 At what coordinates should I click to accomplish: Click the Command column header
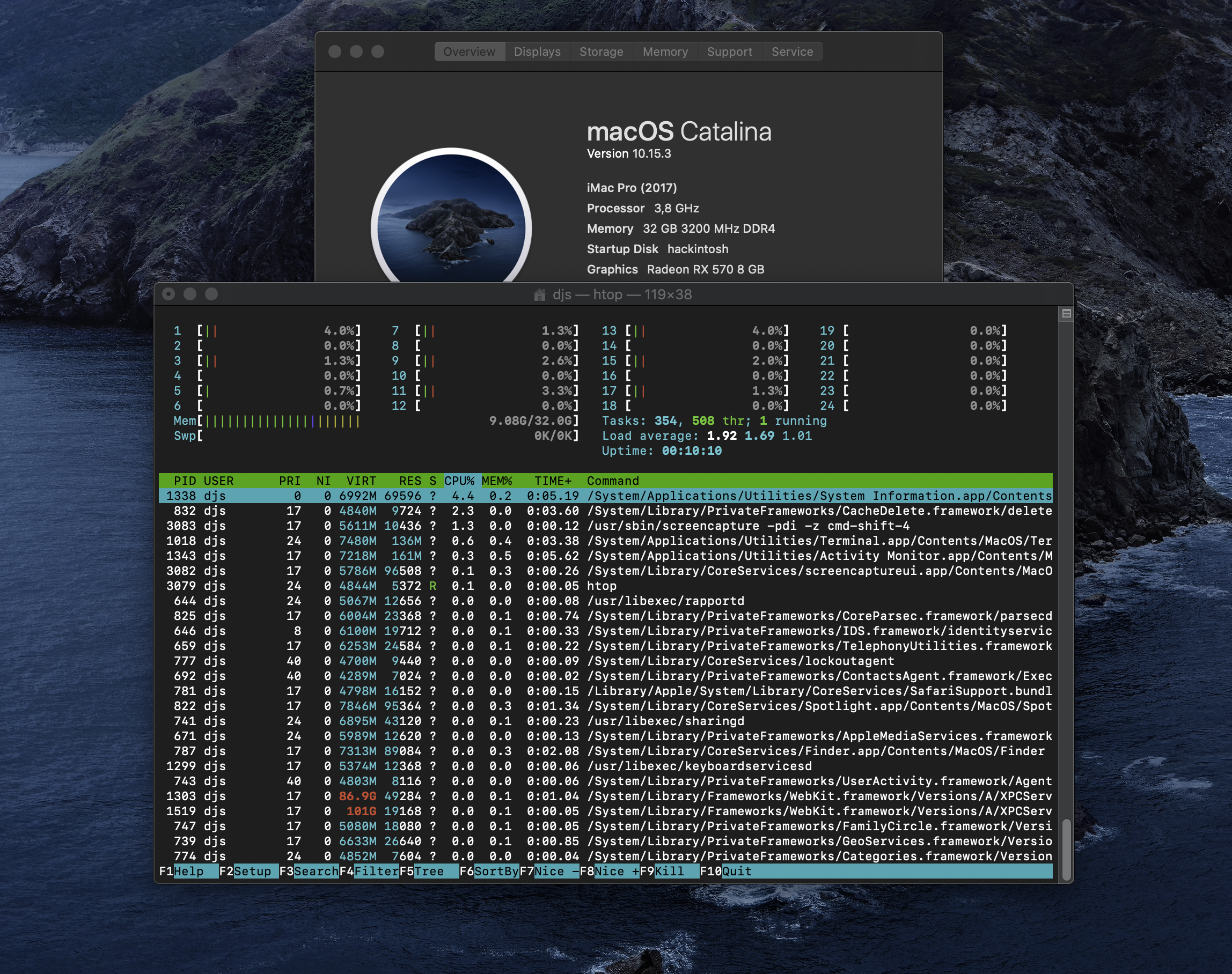pos(613,481)
